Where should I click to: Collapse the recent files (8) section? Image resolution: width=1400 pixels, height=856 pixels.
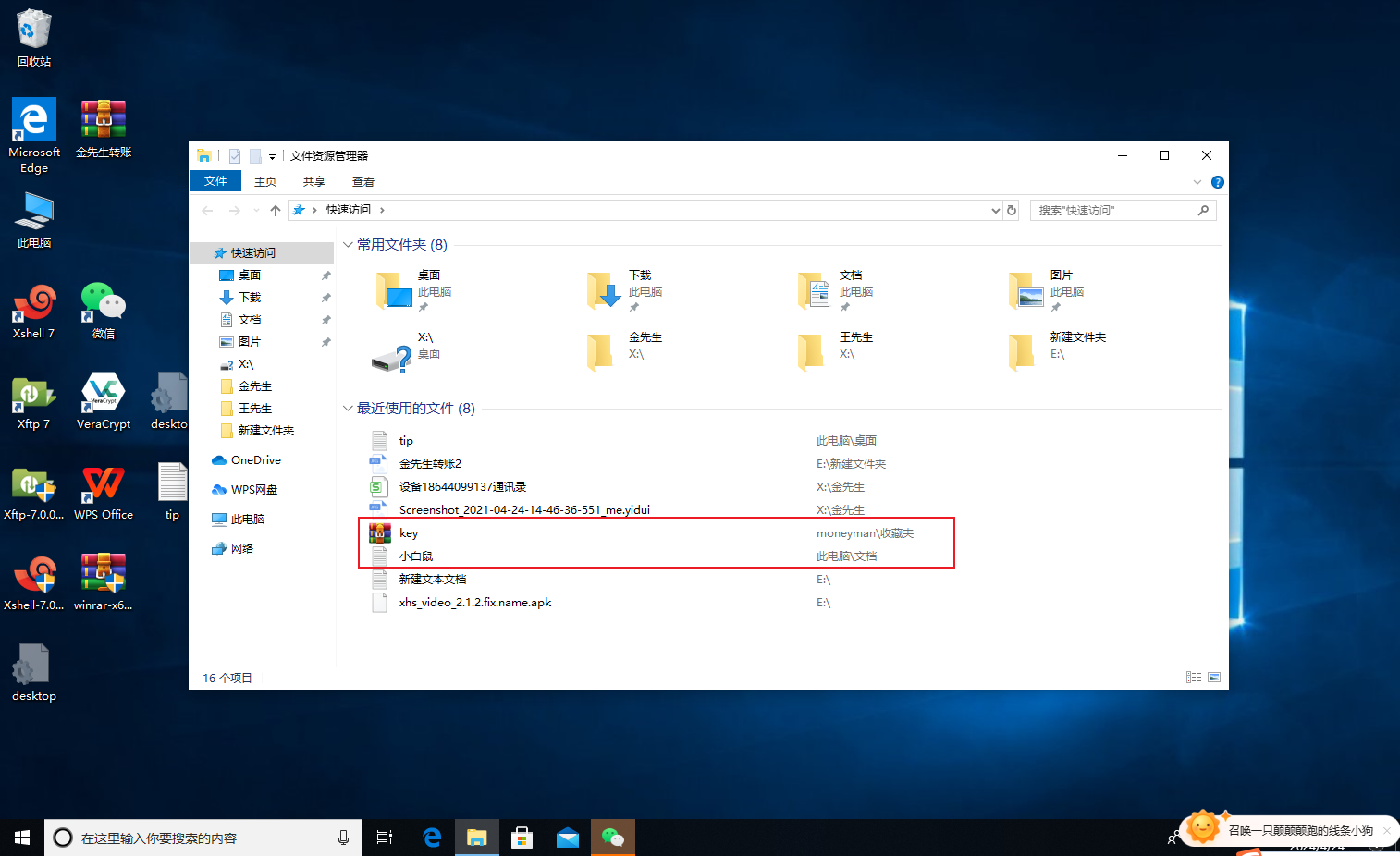pos(348,409)
